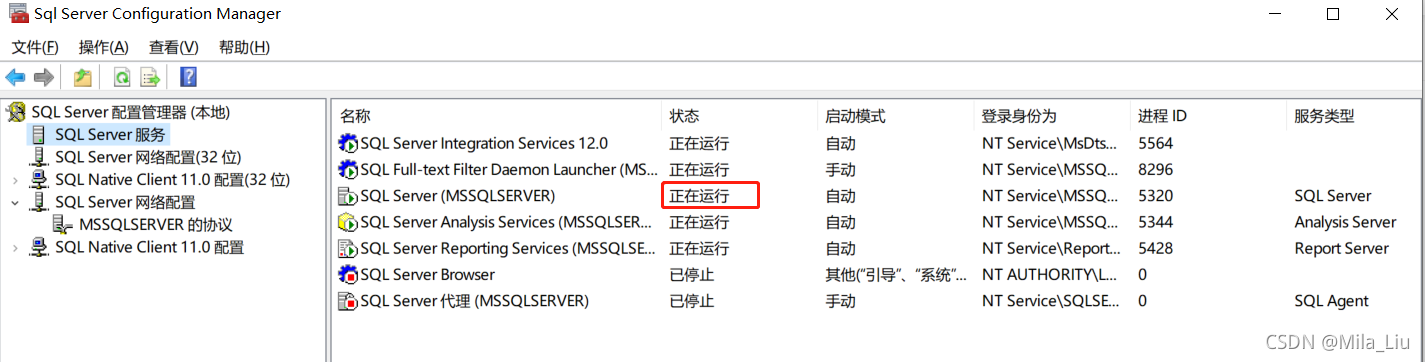This screenshot has width=1425, height=362.
Task: Click the Report Server service type cell
Action: click(x=1341, y=248)
